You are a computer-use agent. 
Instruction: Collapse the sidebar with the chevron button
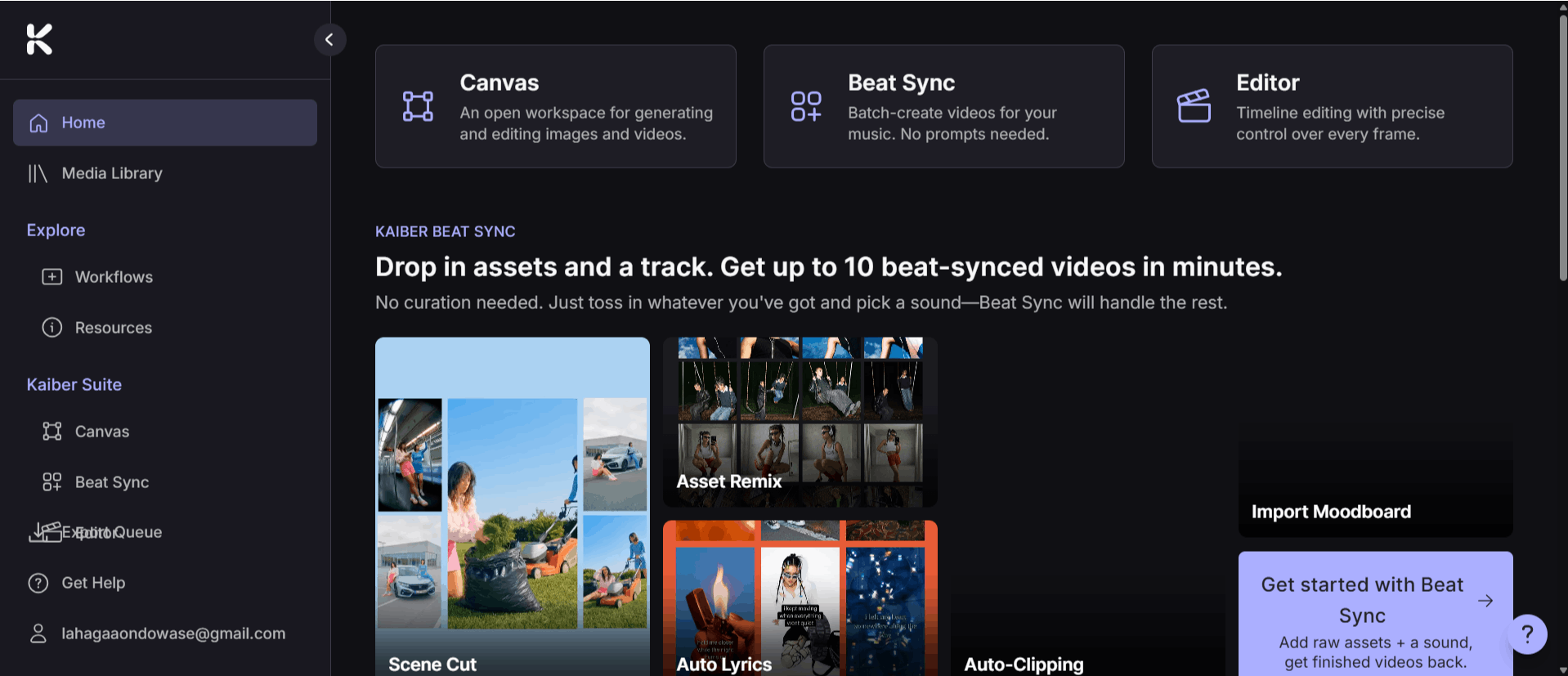tap(329, 39)
